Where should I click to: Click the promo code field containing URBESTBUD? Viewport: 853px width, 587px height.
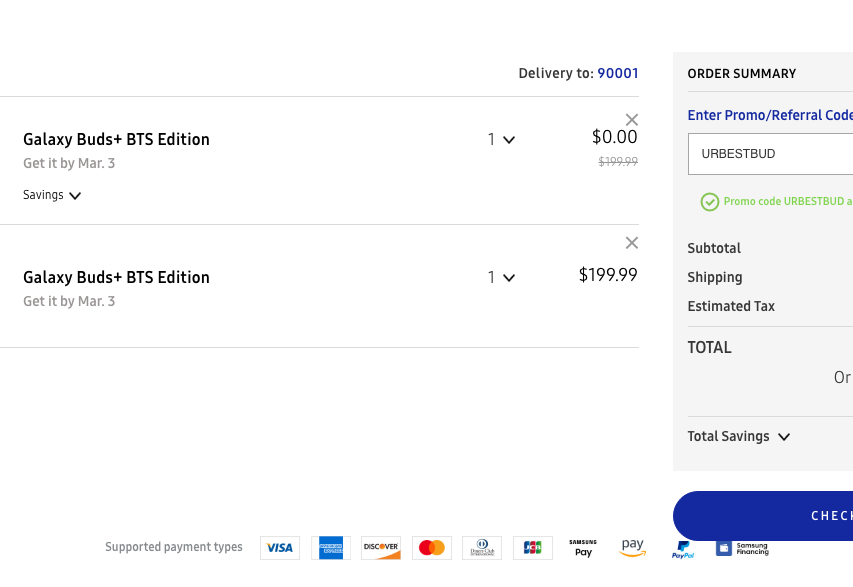click(x=770, y=154)
